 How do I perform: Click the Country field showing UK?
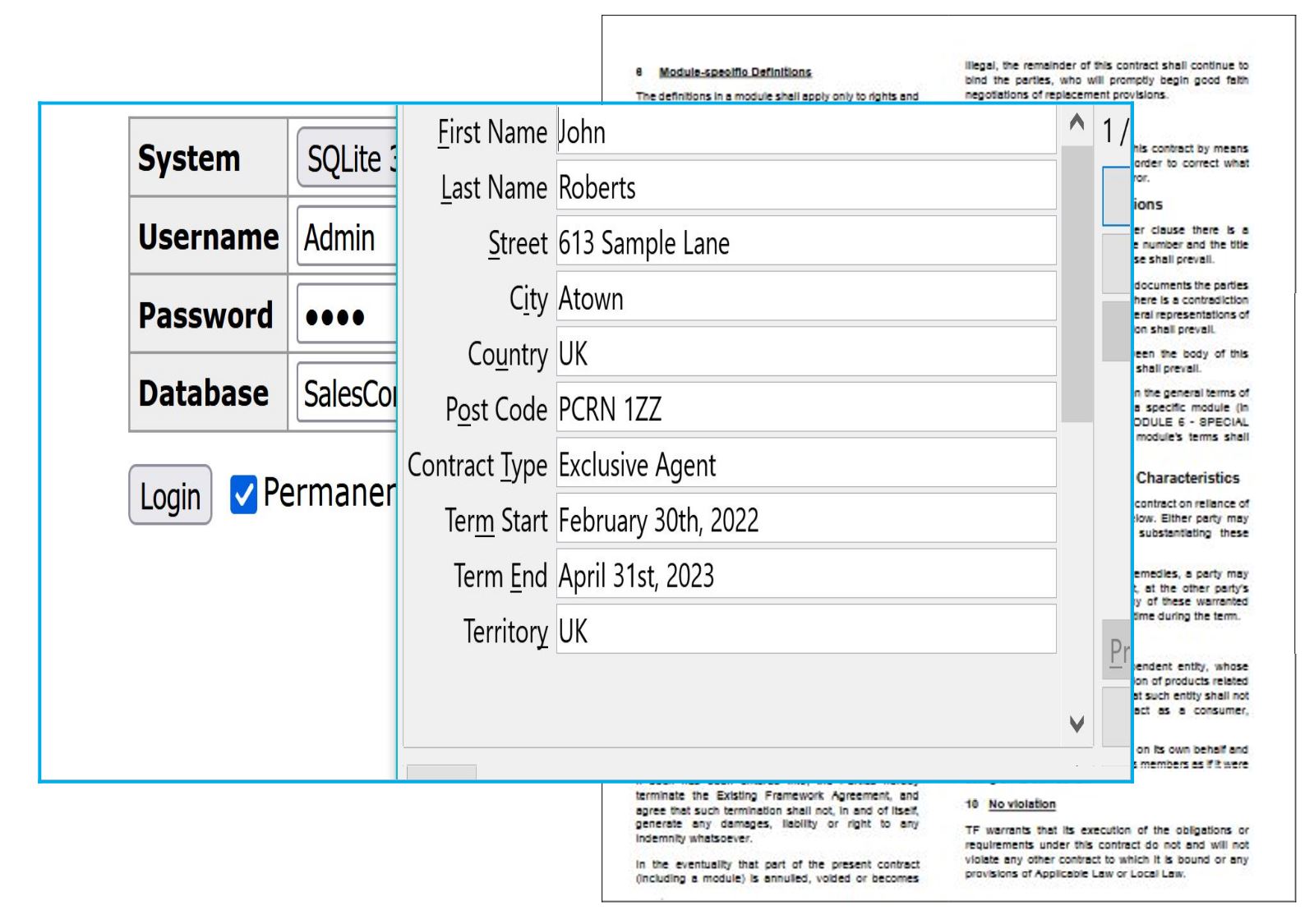806,352
